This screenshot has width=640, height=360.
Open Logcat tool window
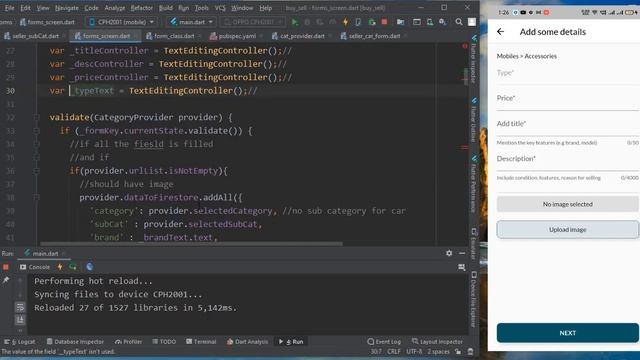[20, 342]
